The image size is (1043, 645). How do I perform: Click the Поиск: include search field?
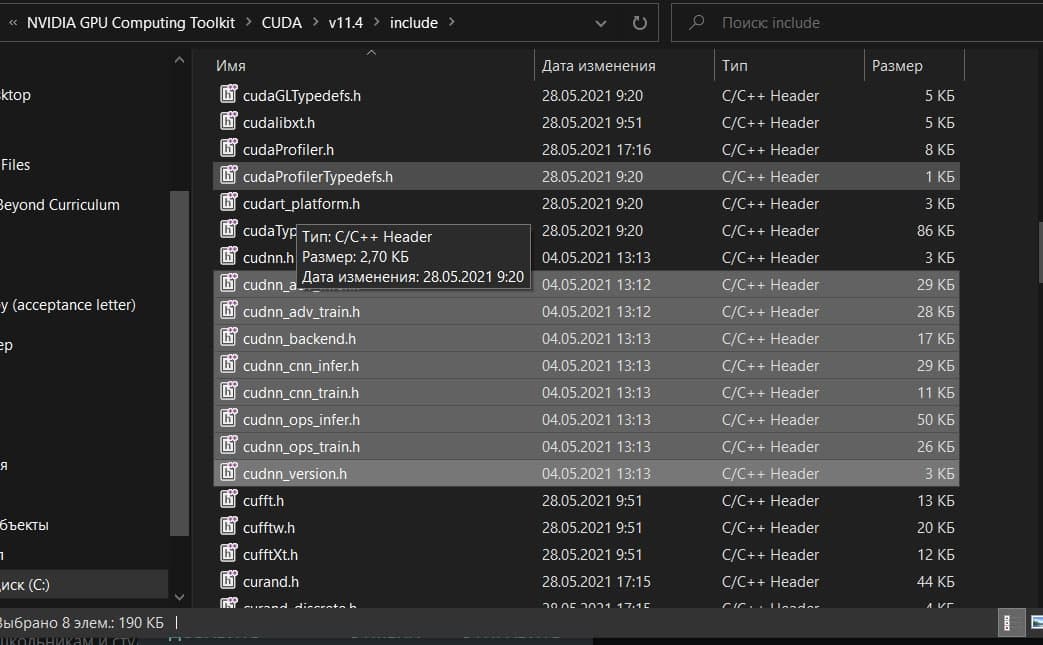[x=860, y=22]
